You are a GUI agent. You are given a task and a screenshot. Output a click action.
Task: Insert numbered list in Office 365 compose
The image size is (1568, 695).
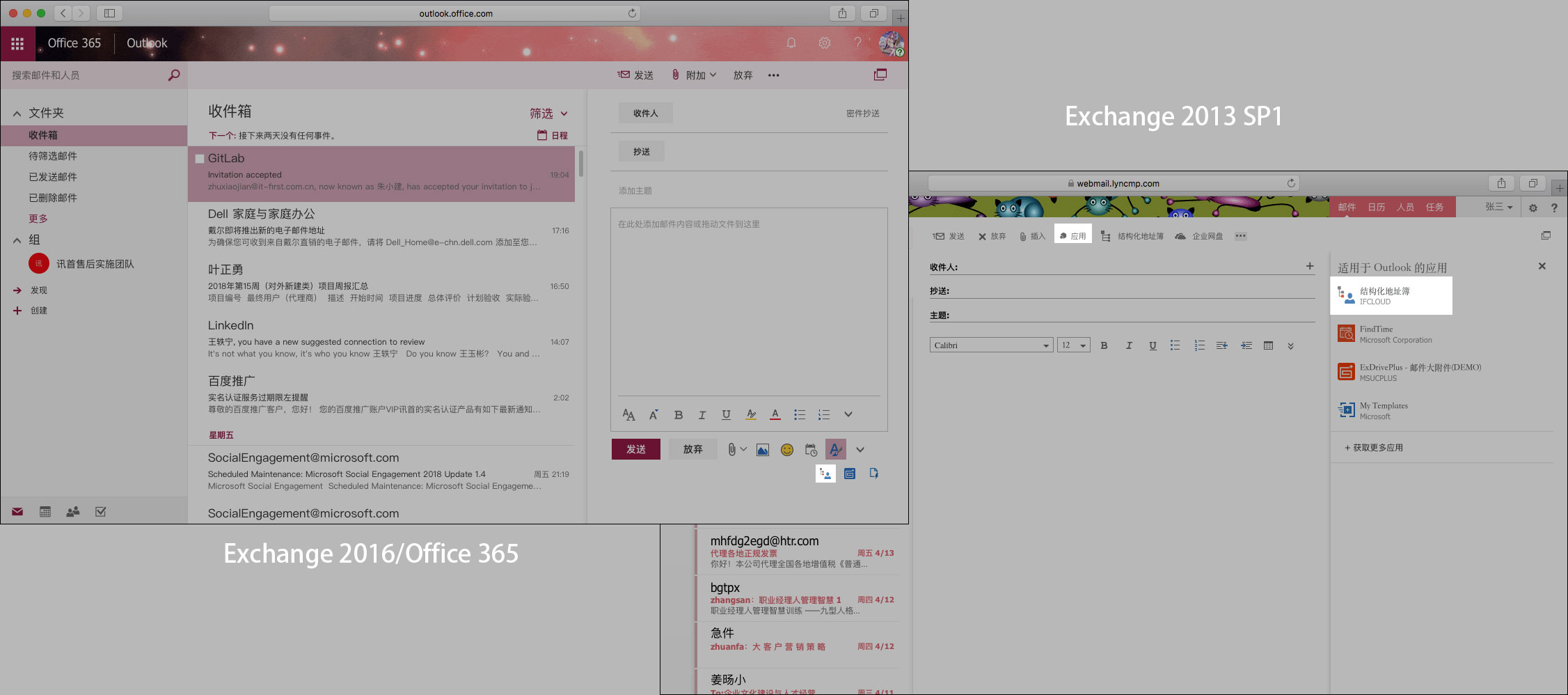[x=824, y=414]
